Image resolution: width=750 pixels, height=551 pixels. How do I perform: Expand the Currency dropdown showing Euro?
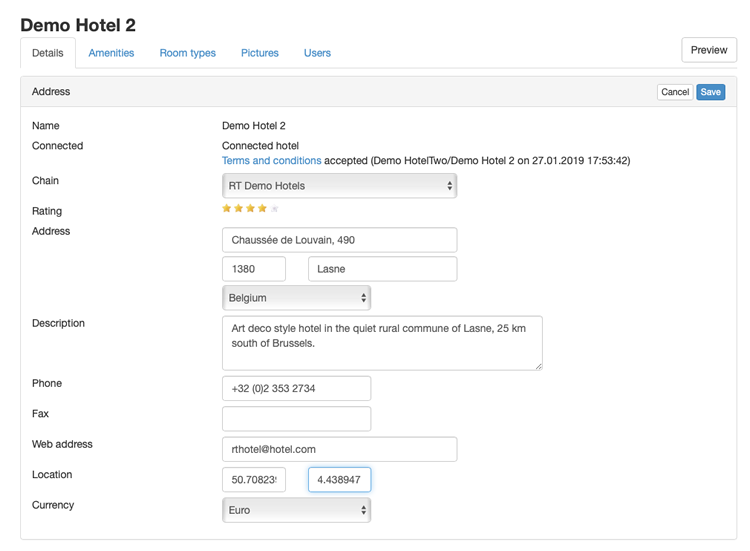coord(297,510)
